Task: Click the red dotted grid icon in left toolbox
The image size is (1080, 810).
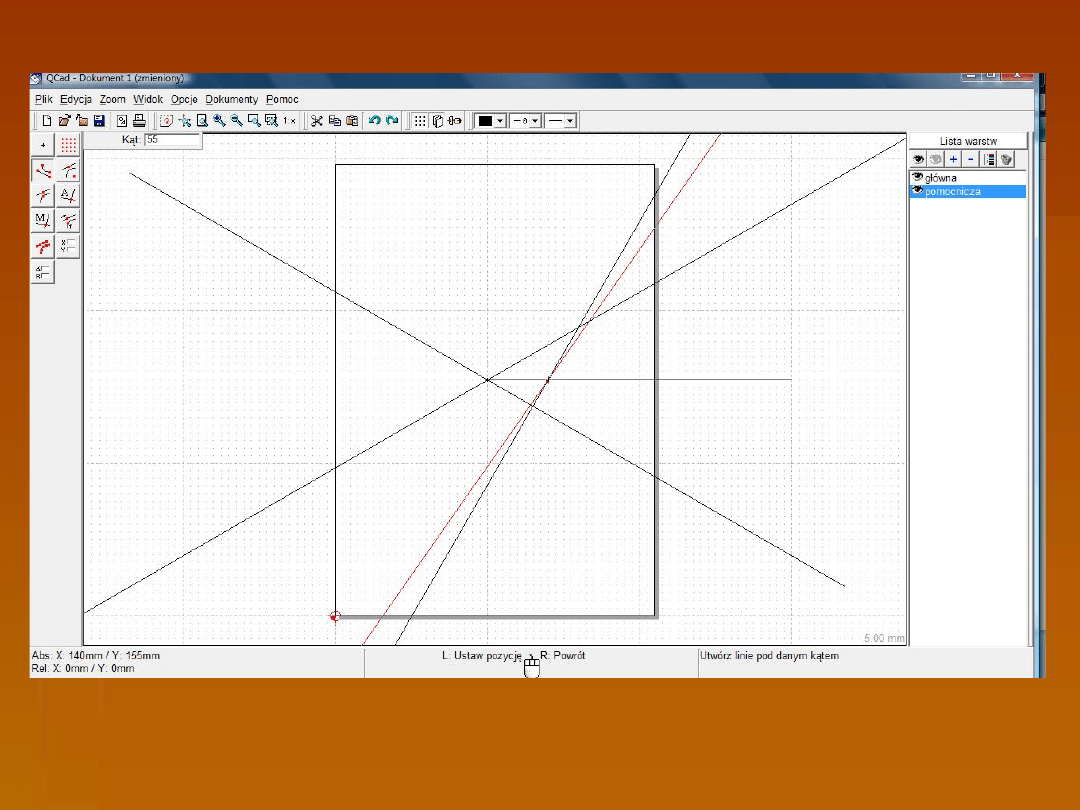Action: (x=68, y=146)
